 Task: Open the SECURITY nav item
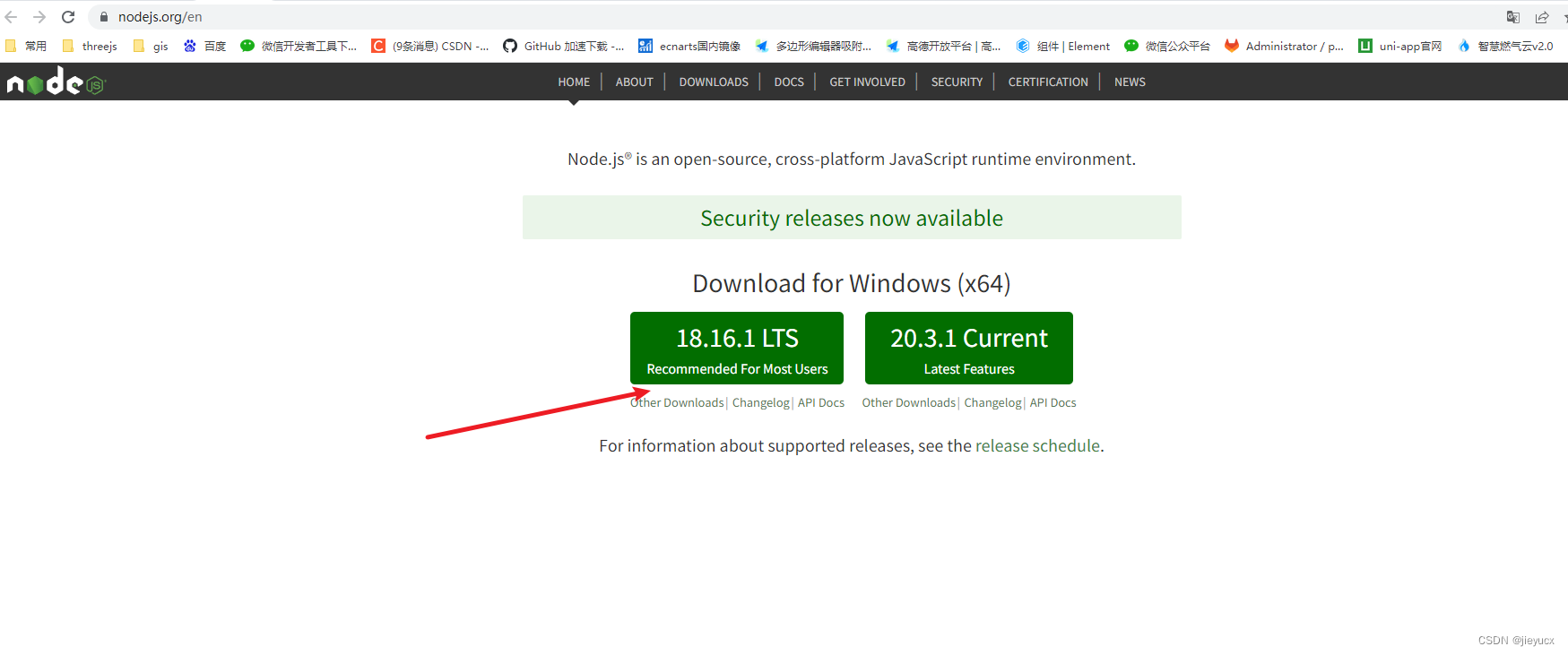957,82
